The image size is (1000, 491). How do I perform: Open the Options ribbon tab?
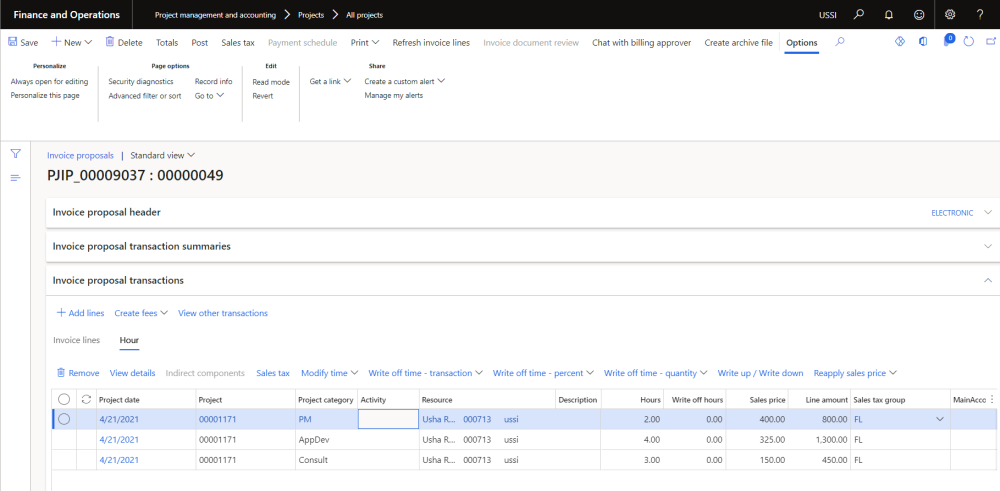[x=801, y=43]
